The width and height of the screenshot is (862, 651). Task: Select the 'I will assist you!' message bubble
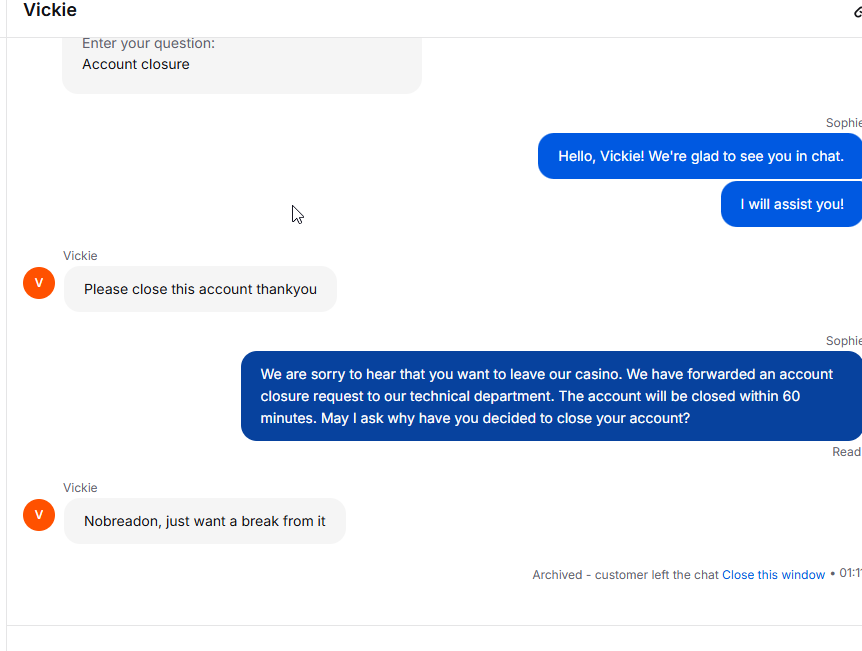791,204
